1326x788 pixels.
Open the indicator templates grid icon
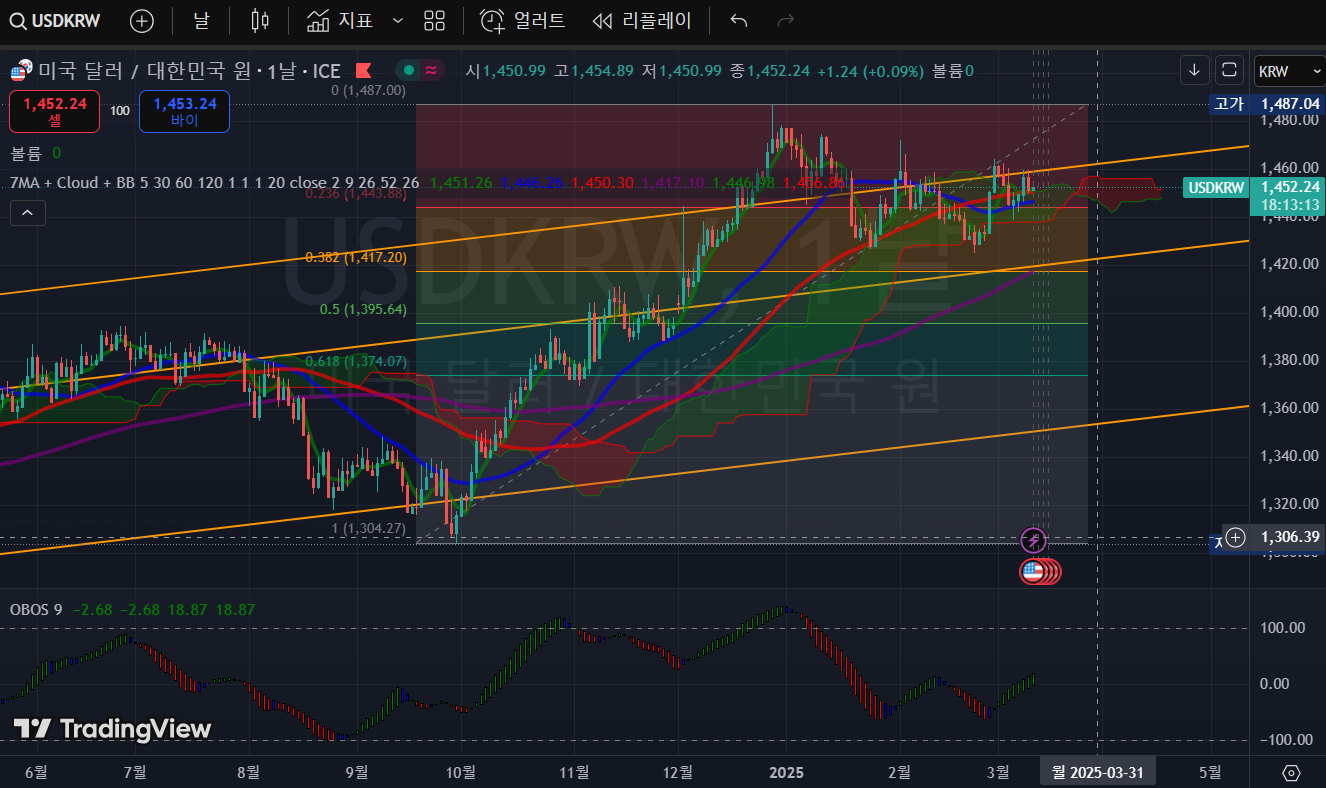pyautogui.click(x=434, y=21)
